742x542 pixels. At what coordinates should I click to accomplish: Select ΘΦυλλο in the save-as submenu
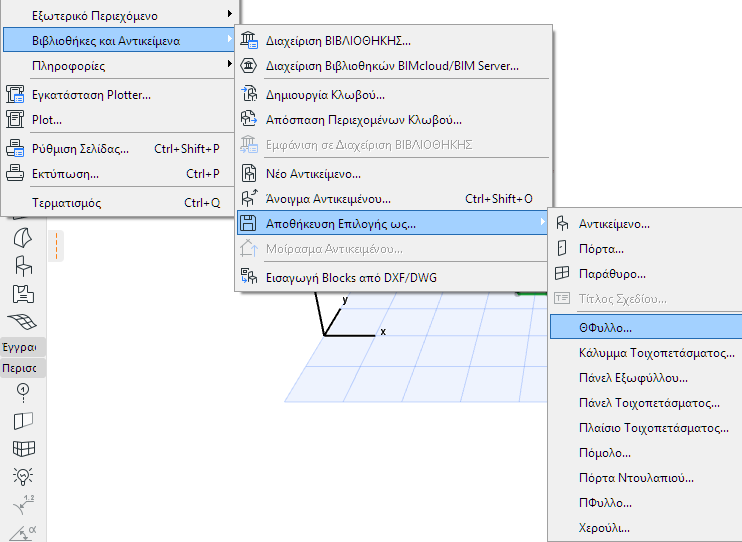pyautogui.click(x=646, y=328)
